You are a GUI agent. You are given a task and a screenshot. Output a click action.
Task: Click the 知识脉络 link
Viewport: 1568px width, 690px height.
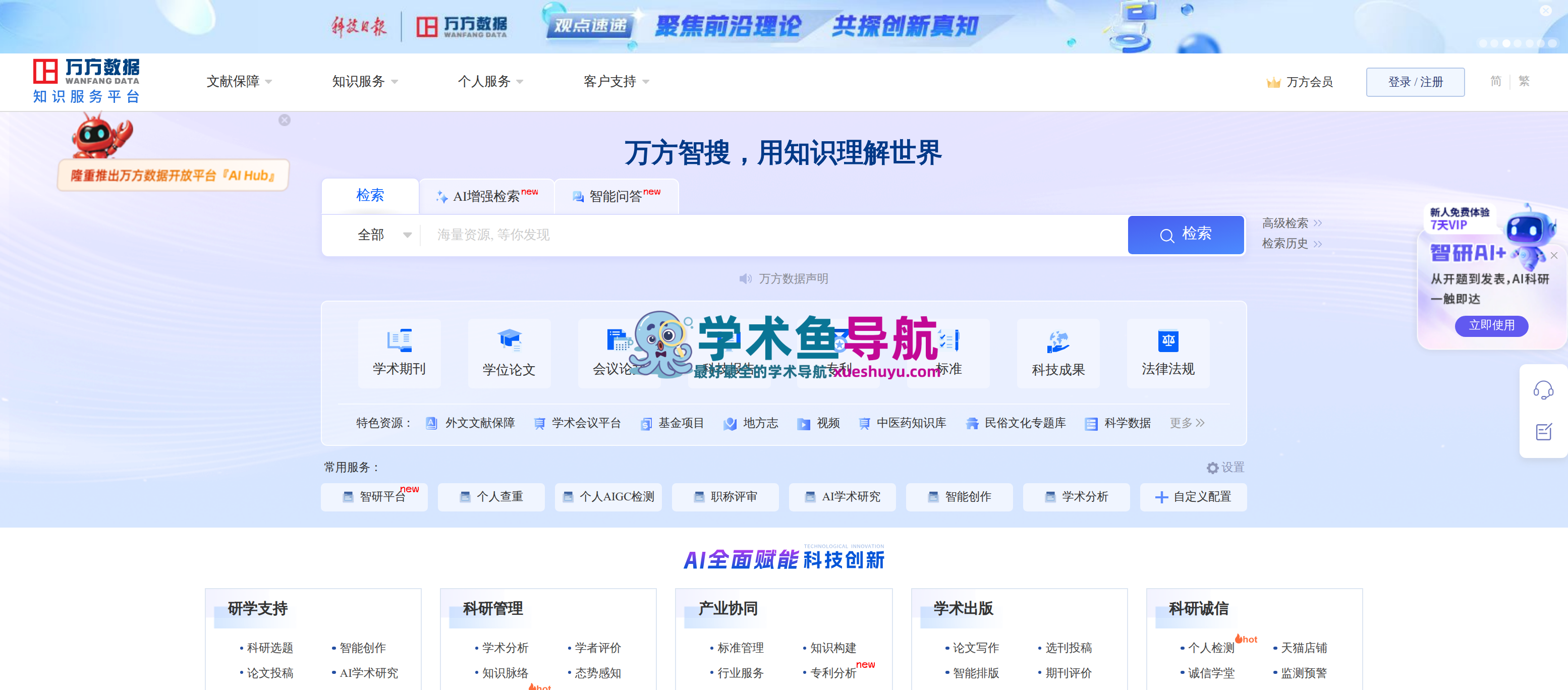coord(505,673)
